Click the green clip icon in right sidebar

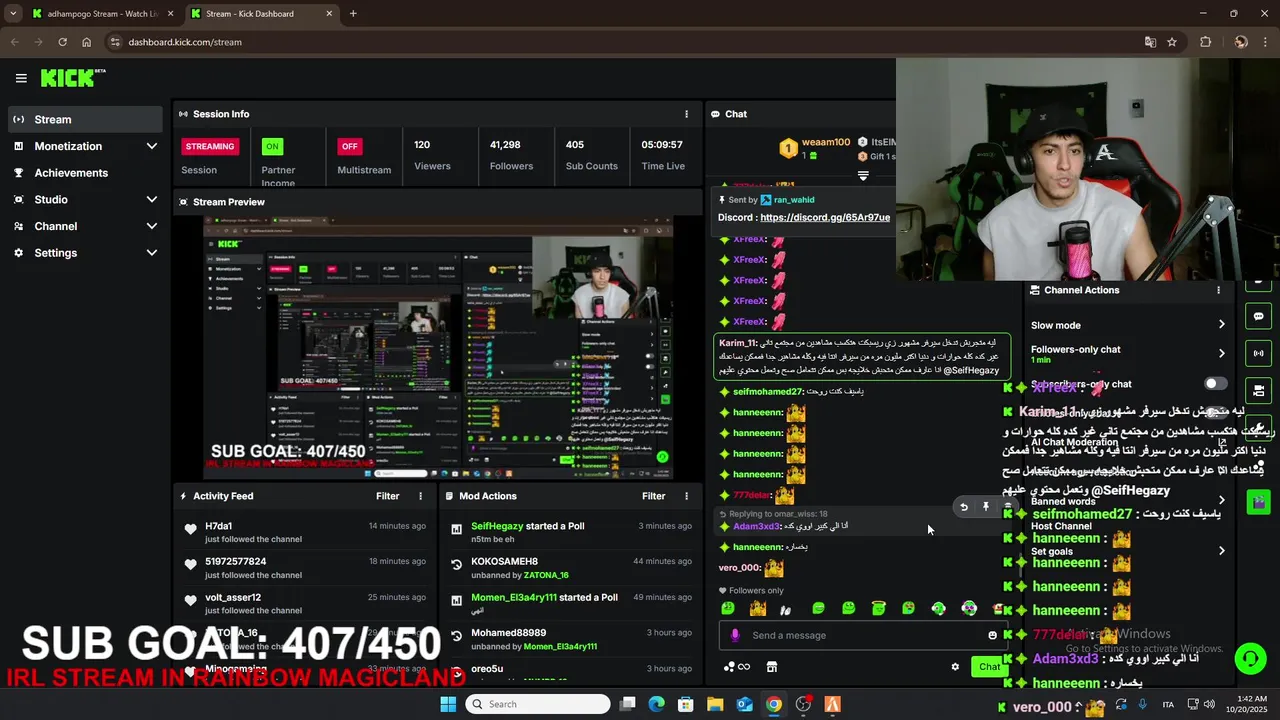pos(1258,501)
